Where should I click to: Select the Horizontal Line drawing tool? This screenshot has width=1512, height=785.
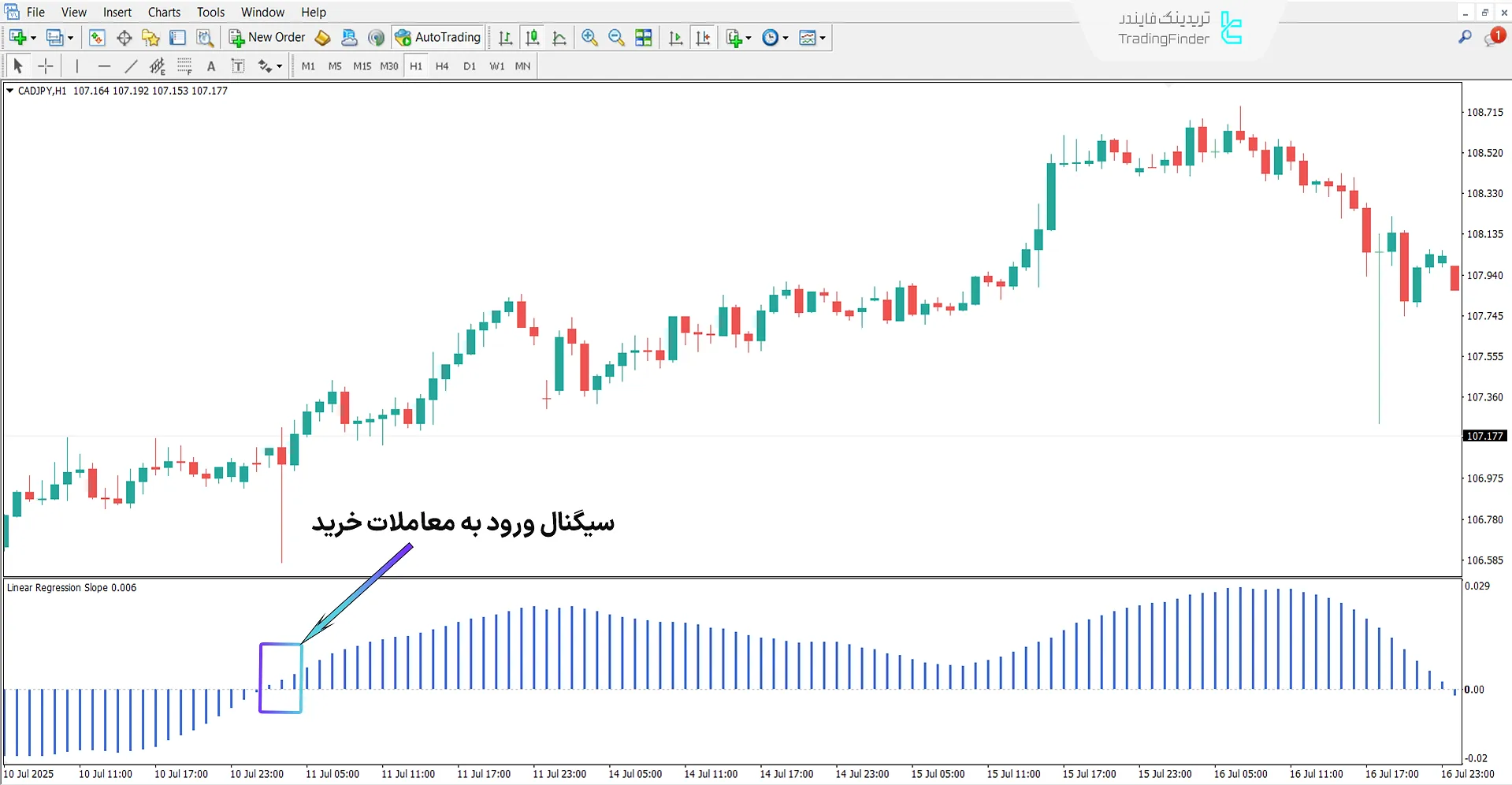point(105,66)
